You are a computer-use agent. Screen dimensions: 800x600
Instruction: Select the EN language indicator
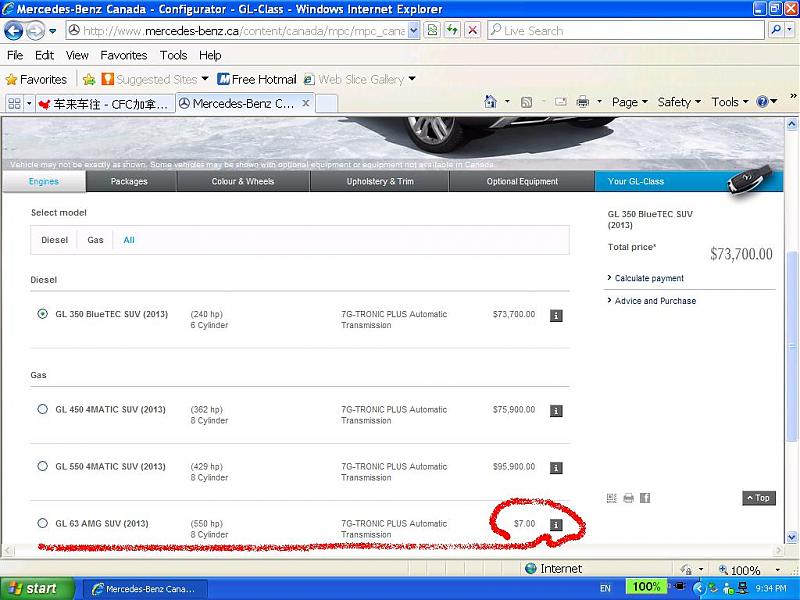605,588
